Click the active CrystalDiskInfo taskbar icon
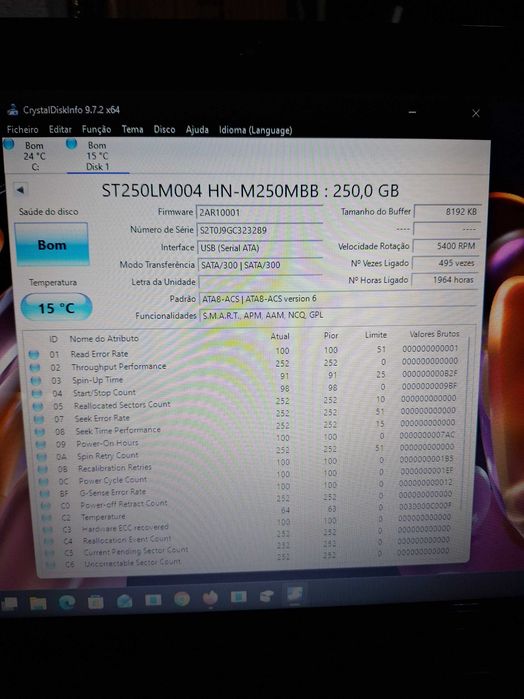This screenshot has height=699, width=524. [x=295, y=594]
